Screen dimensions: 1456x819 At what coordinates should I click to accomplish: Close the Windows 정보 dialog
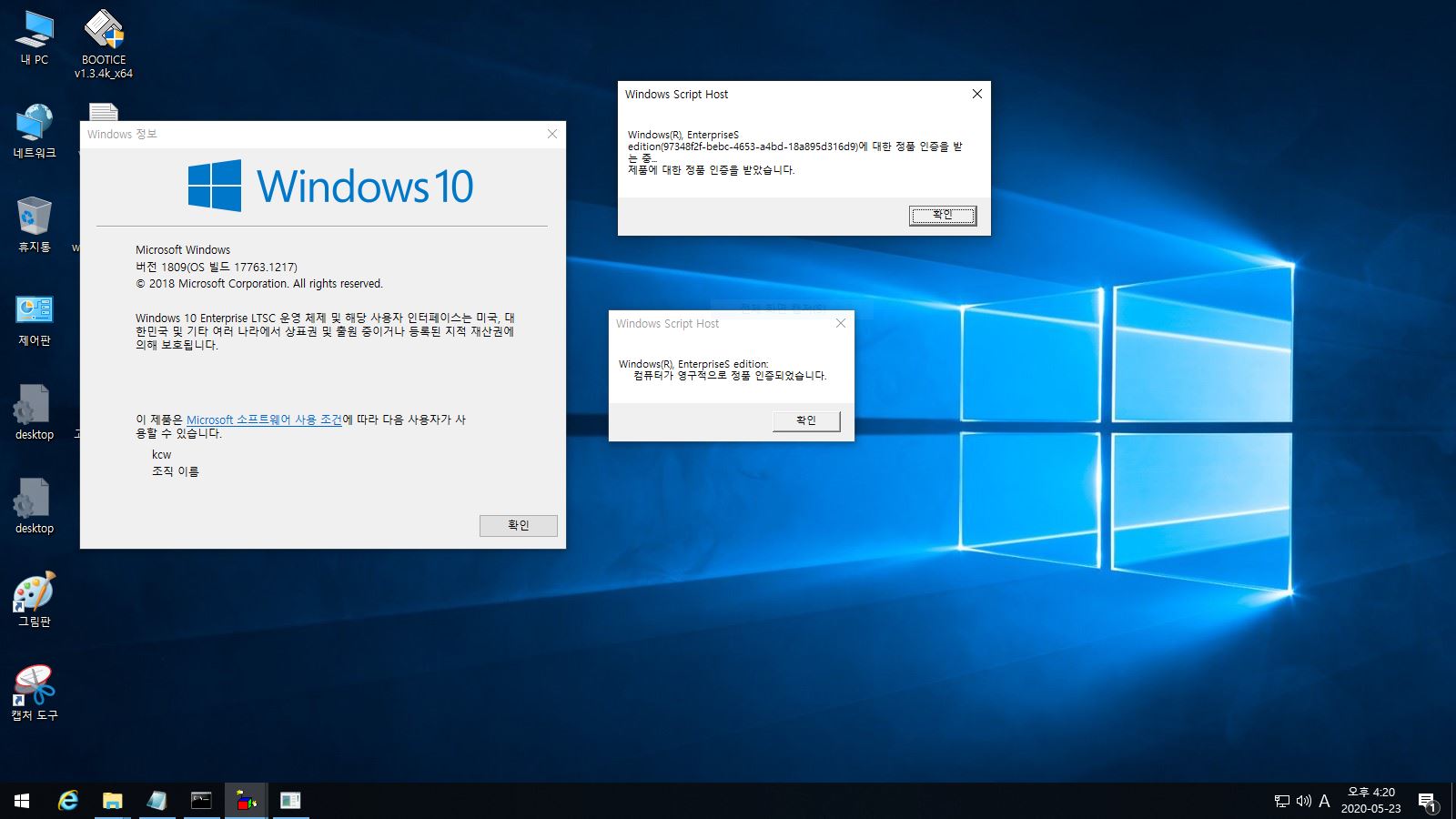click(x=551, y=134)
